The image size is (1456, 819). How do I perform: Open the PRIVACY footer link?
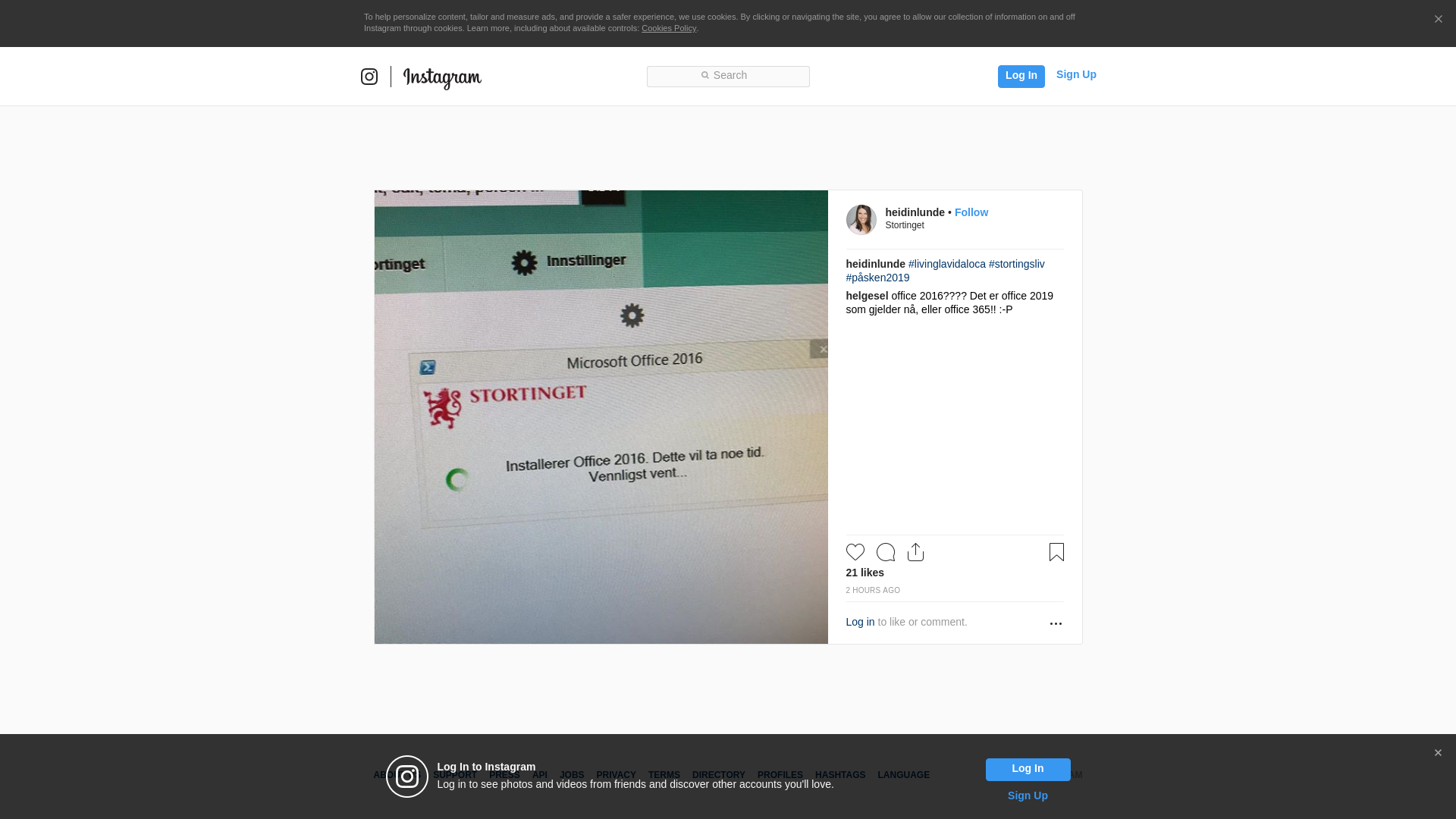[616, 775]
